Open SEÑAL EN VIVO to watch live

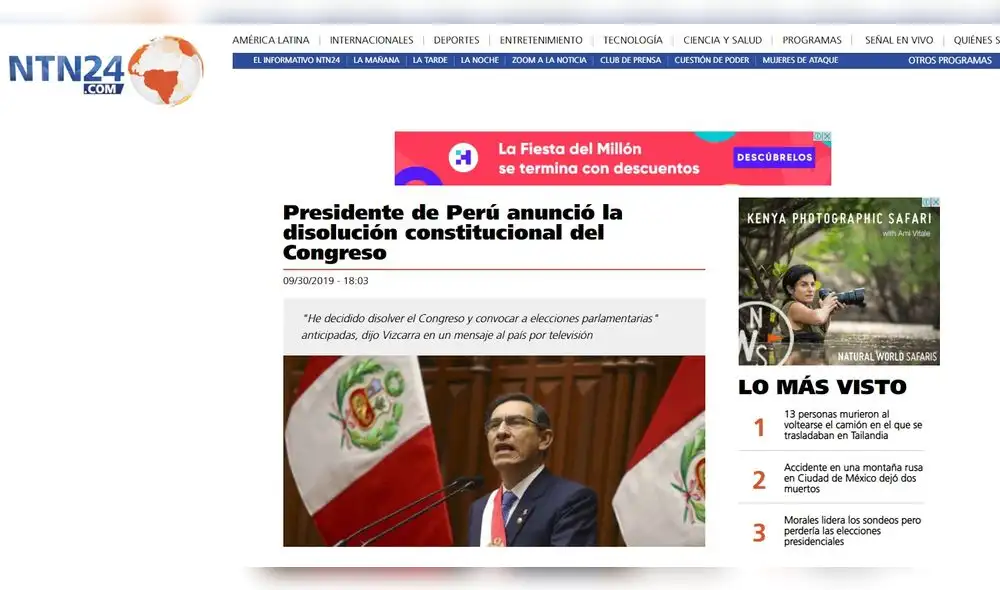click(897, 40)
